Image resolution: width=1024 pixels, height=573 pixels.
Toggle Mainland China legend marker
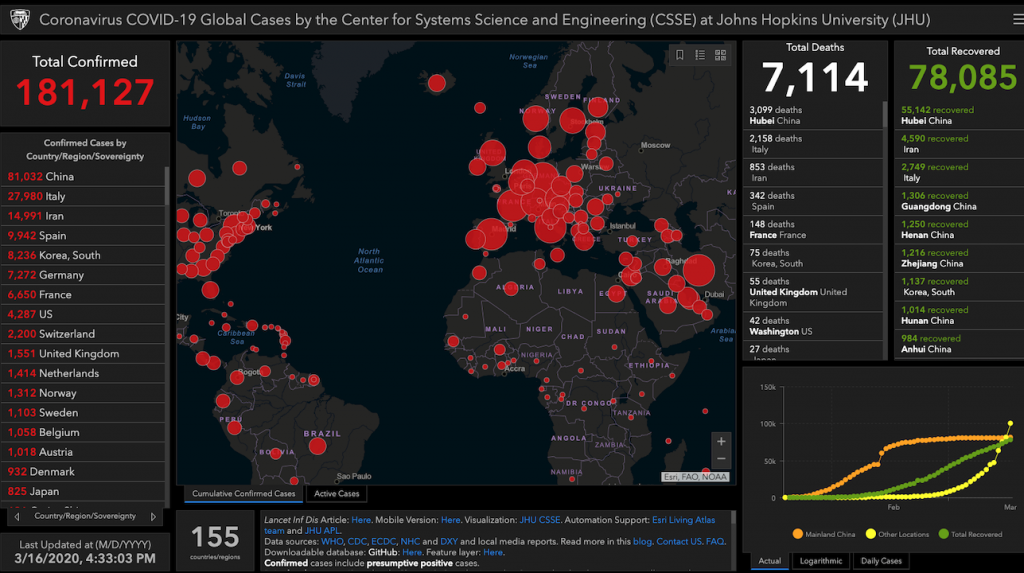(x=797, y=534)
